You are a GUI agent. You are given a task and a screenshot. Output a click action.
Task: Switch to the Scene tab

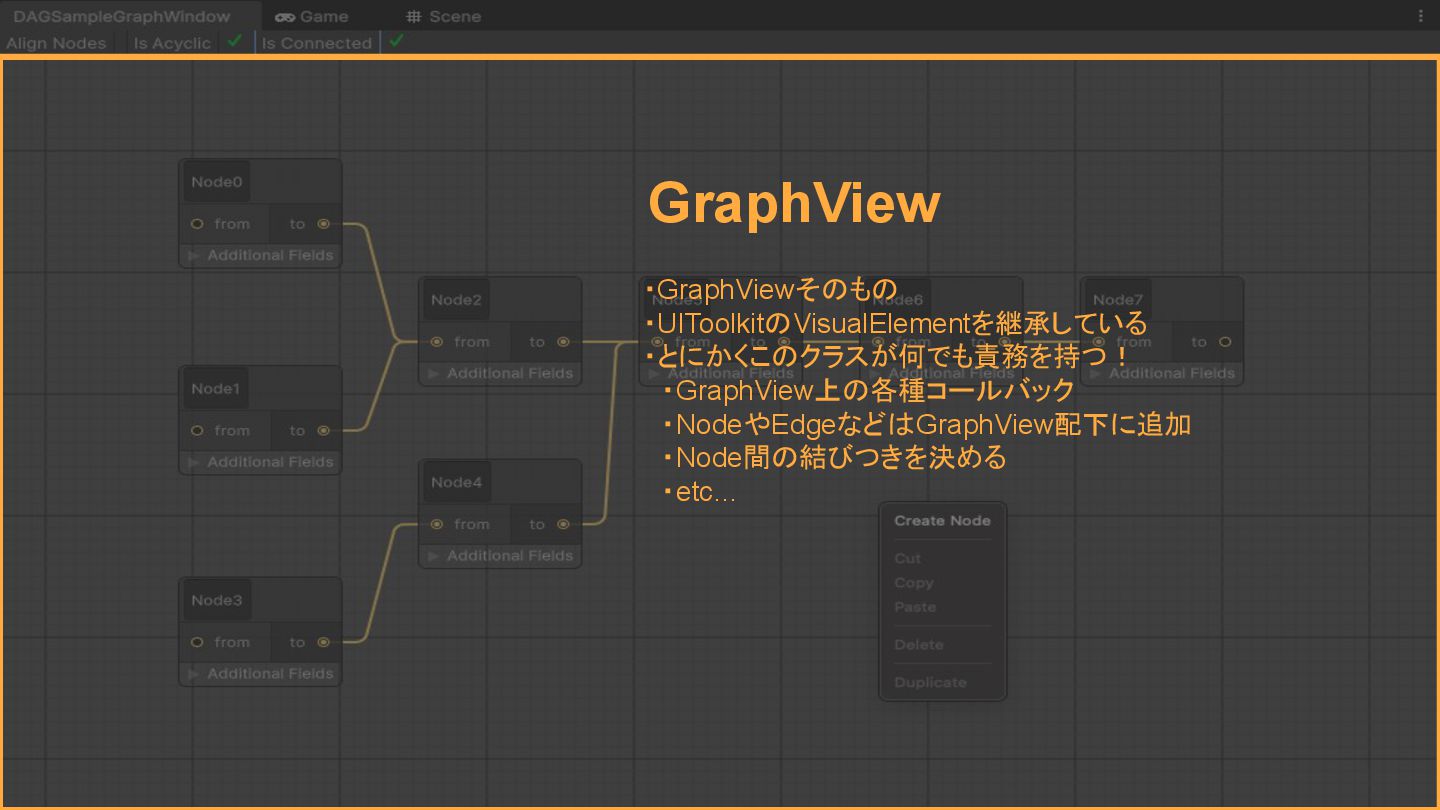443,16
